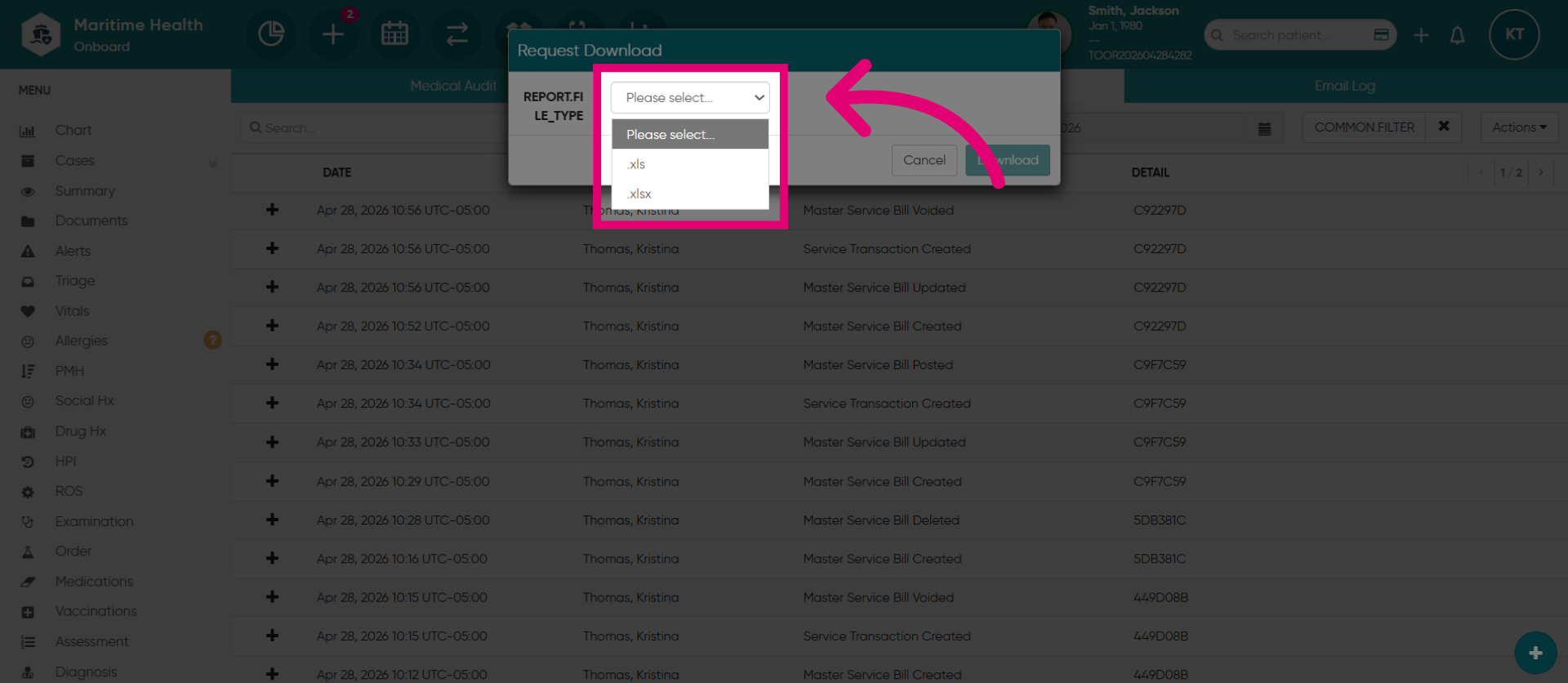
Task: Click the plus icon with badge 2
Action: click(333, 34)
